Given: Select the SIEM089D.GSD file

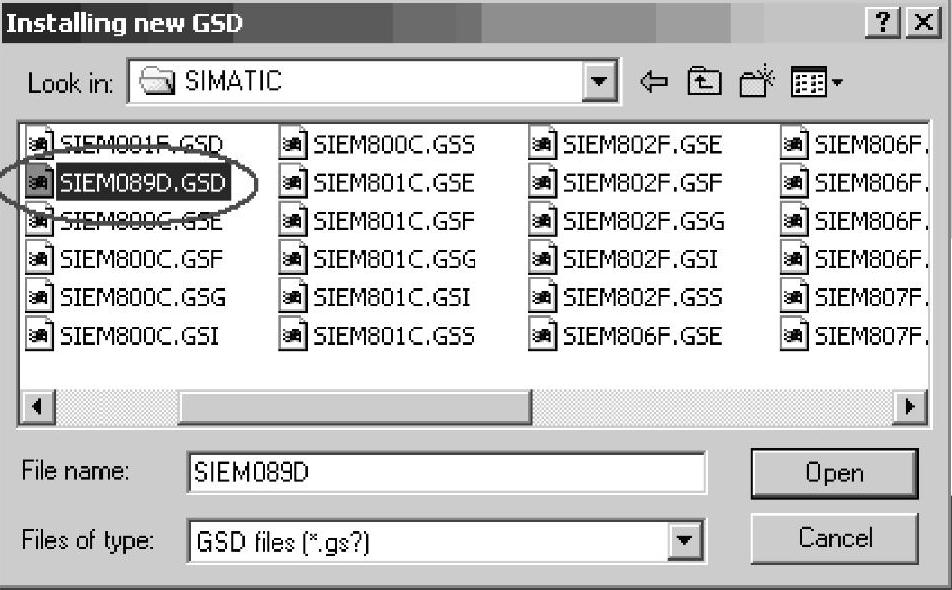Looking at the screenshot, I should point(143,182).
